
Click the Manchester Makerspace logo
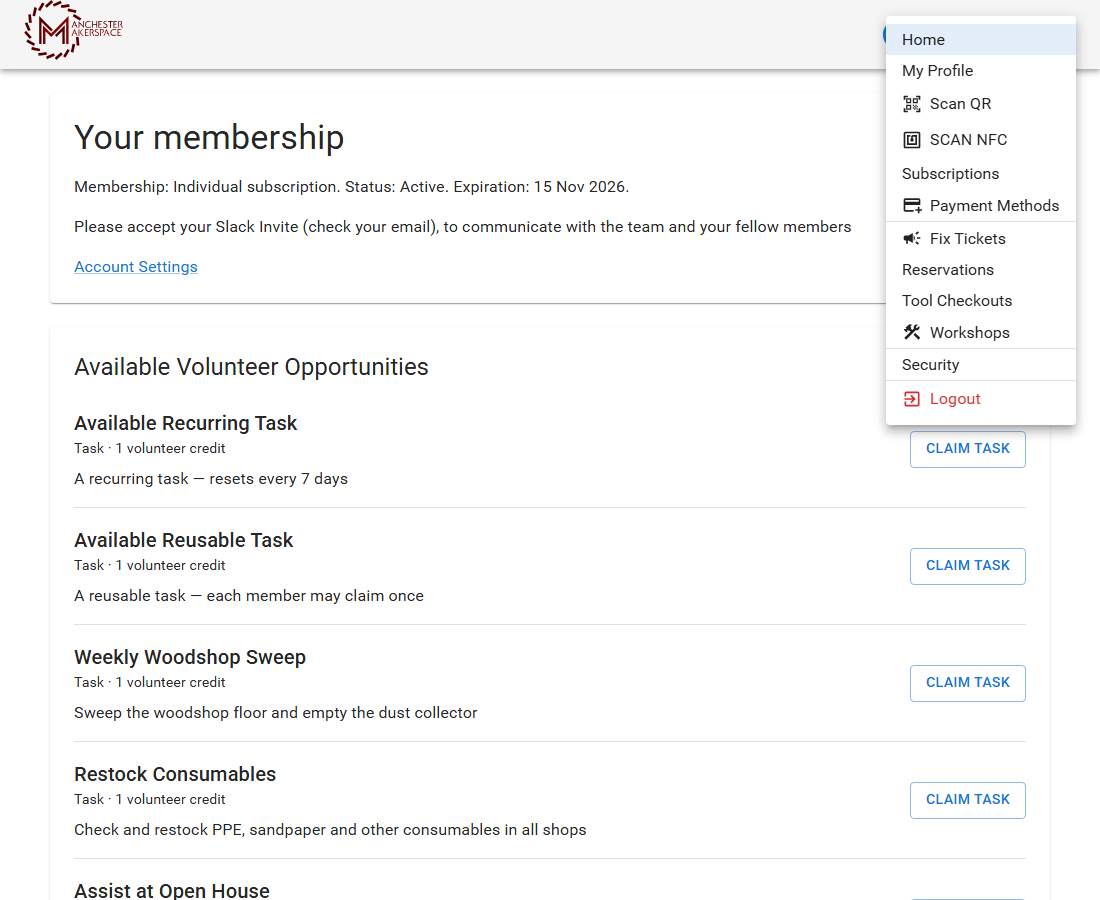coord(73,30)
